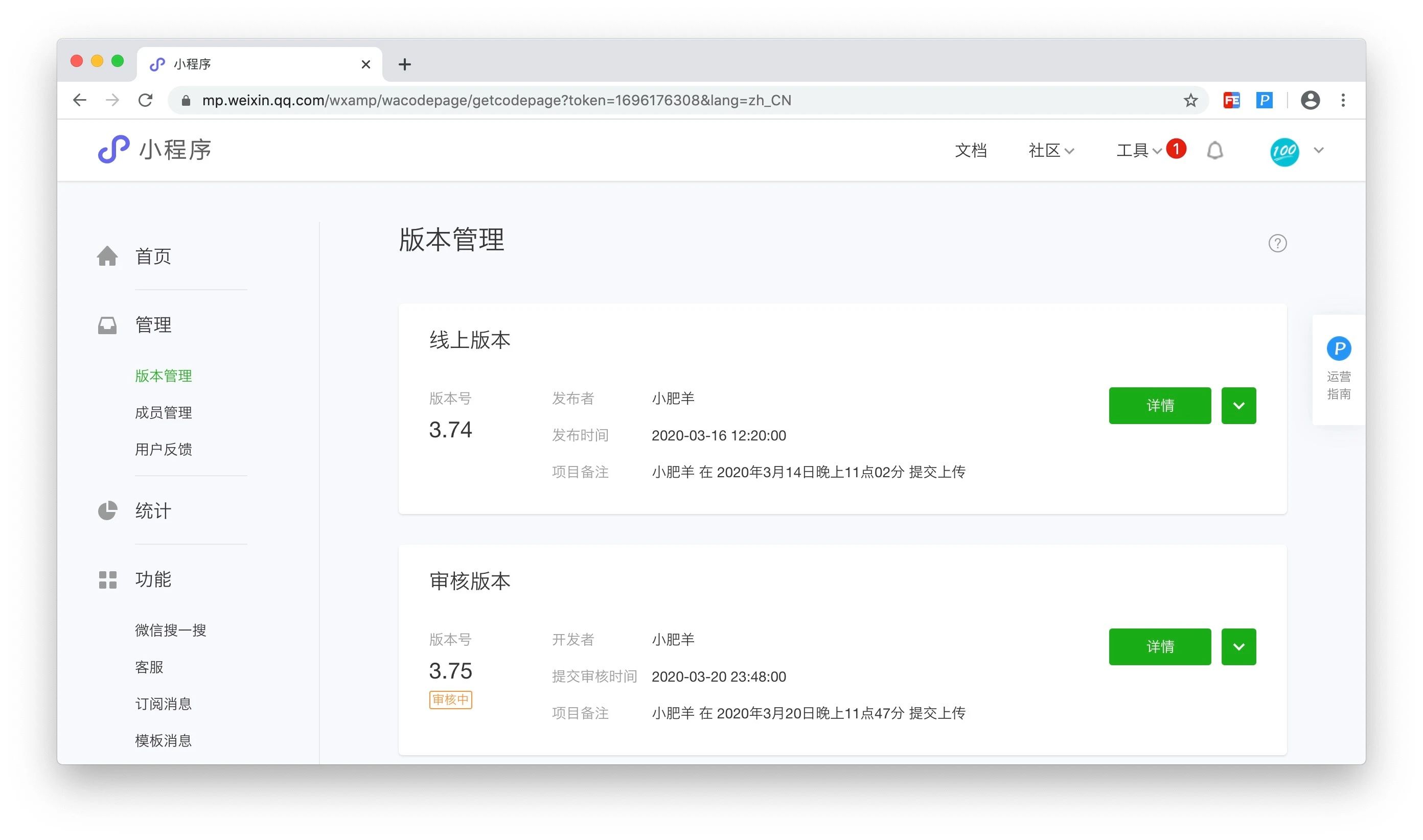1423x840 pixels.
Task: Expand dropdown next to 审核版本 详情
Action: click(x=1238, y=646)
